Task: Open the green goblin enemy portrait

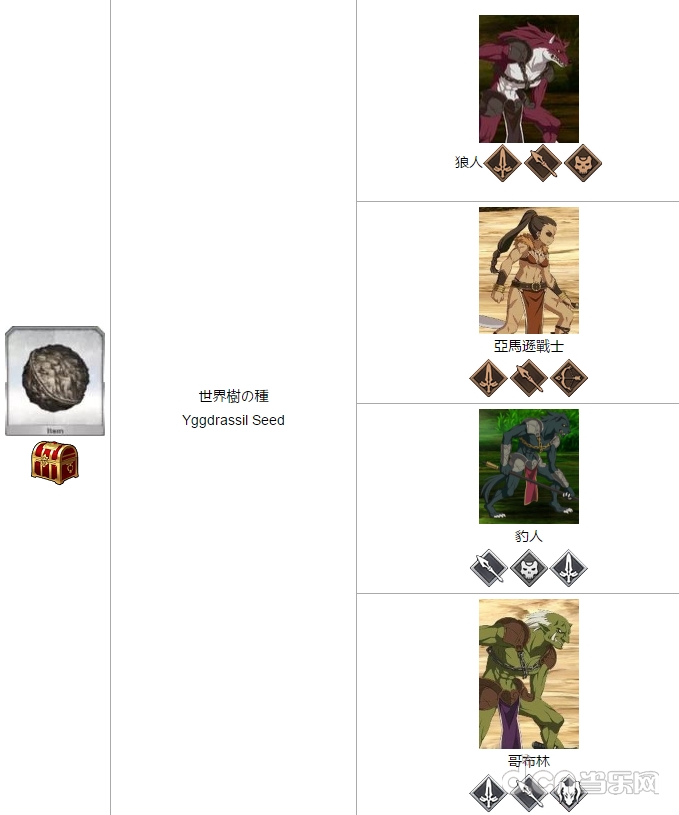Action: tap(529, 674)
